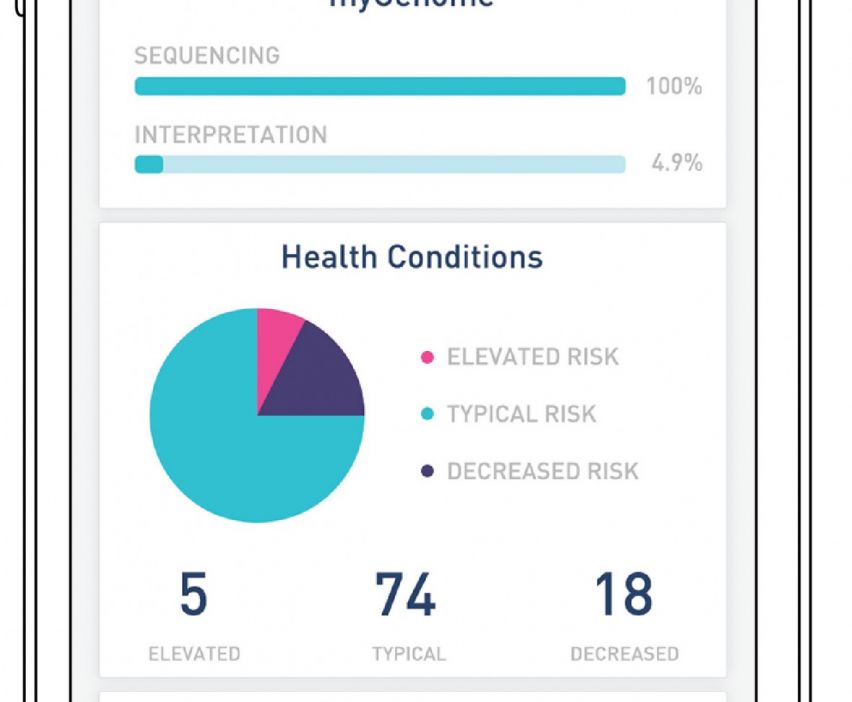Click the Interpretation progress bar
The height and width of the screenshot is (702, 852).
380,164
